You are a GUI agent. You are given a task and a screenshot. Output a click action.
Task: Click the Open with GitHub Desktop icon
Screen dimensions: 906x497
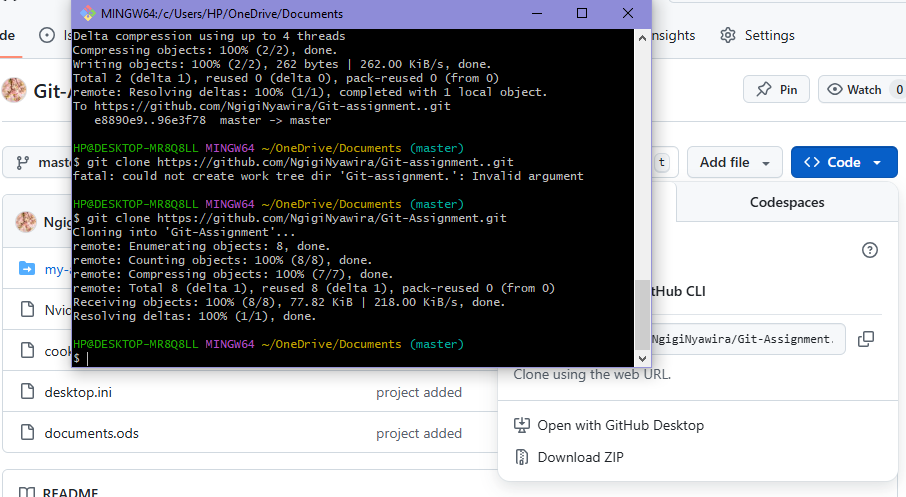(x=522, y=425)
